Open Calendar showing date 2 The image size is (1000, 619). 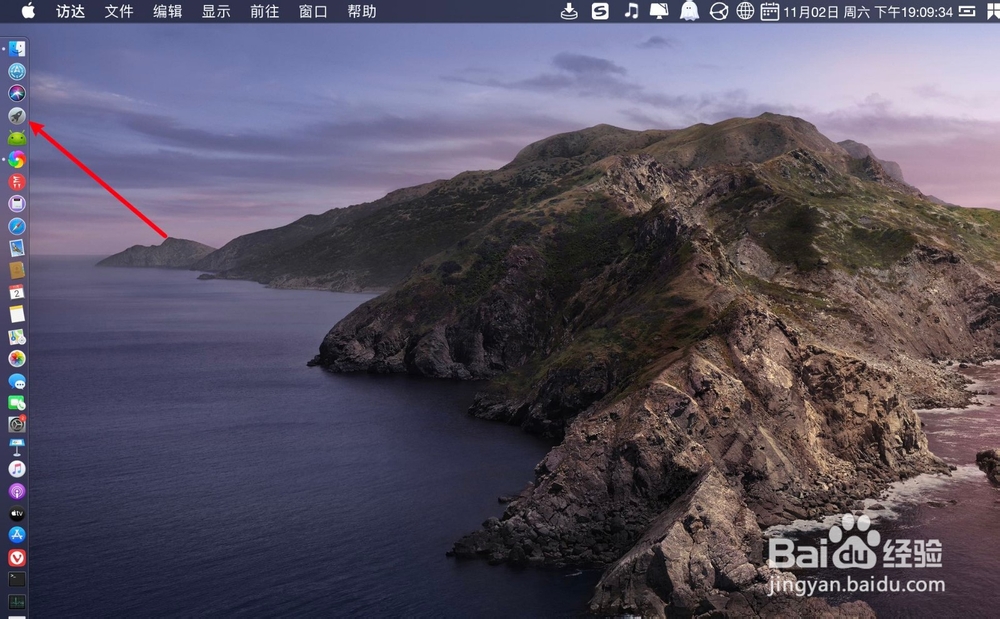point(17,292)
